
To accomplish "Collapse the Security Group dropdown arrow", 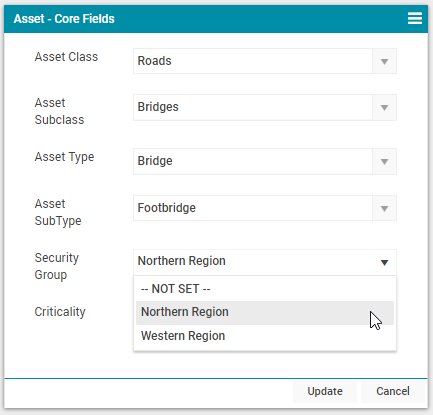I will pyautogui.click(x=384, y=263).
